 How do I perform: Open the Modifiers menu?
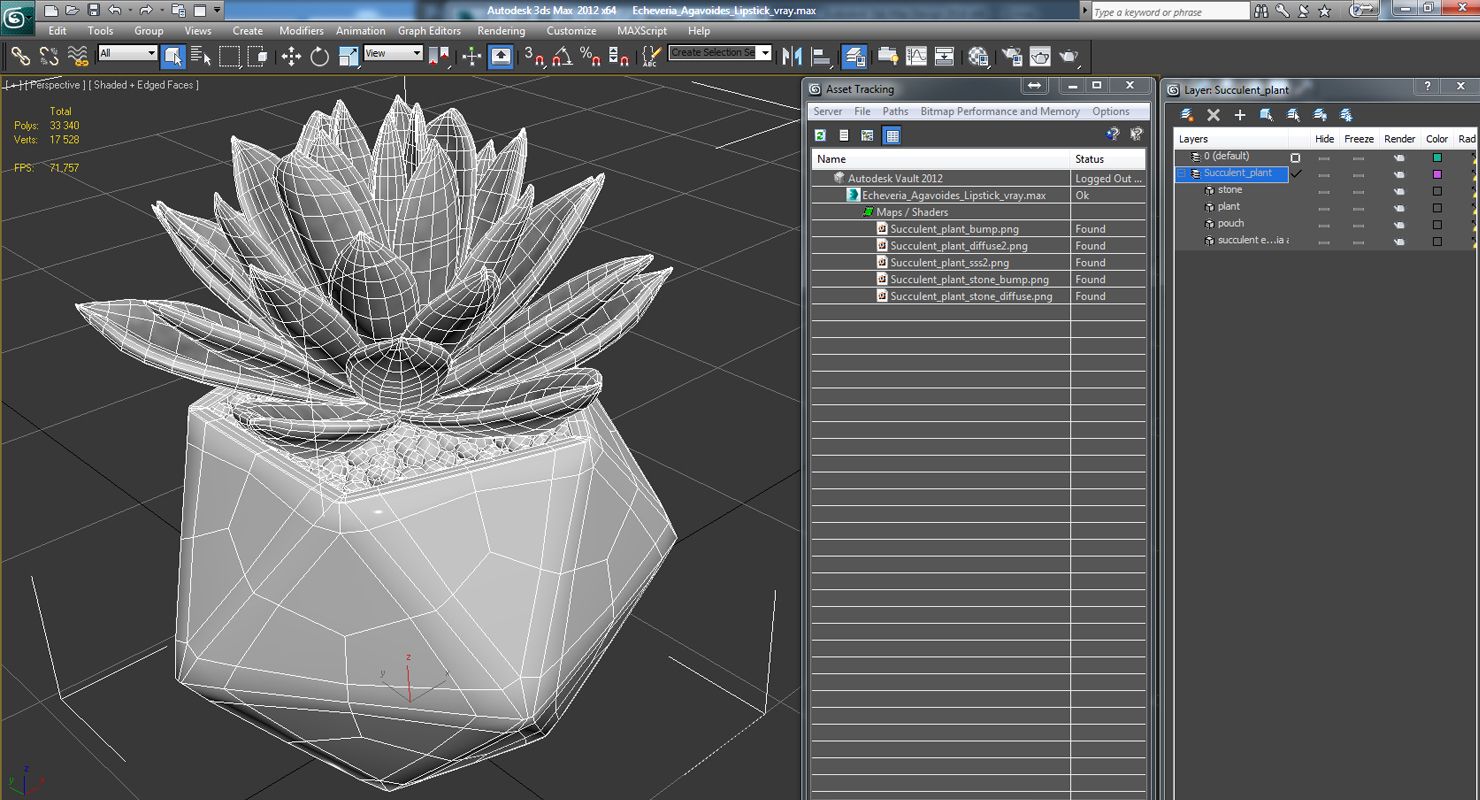[x=301, y=31]
